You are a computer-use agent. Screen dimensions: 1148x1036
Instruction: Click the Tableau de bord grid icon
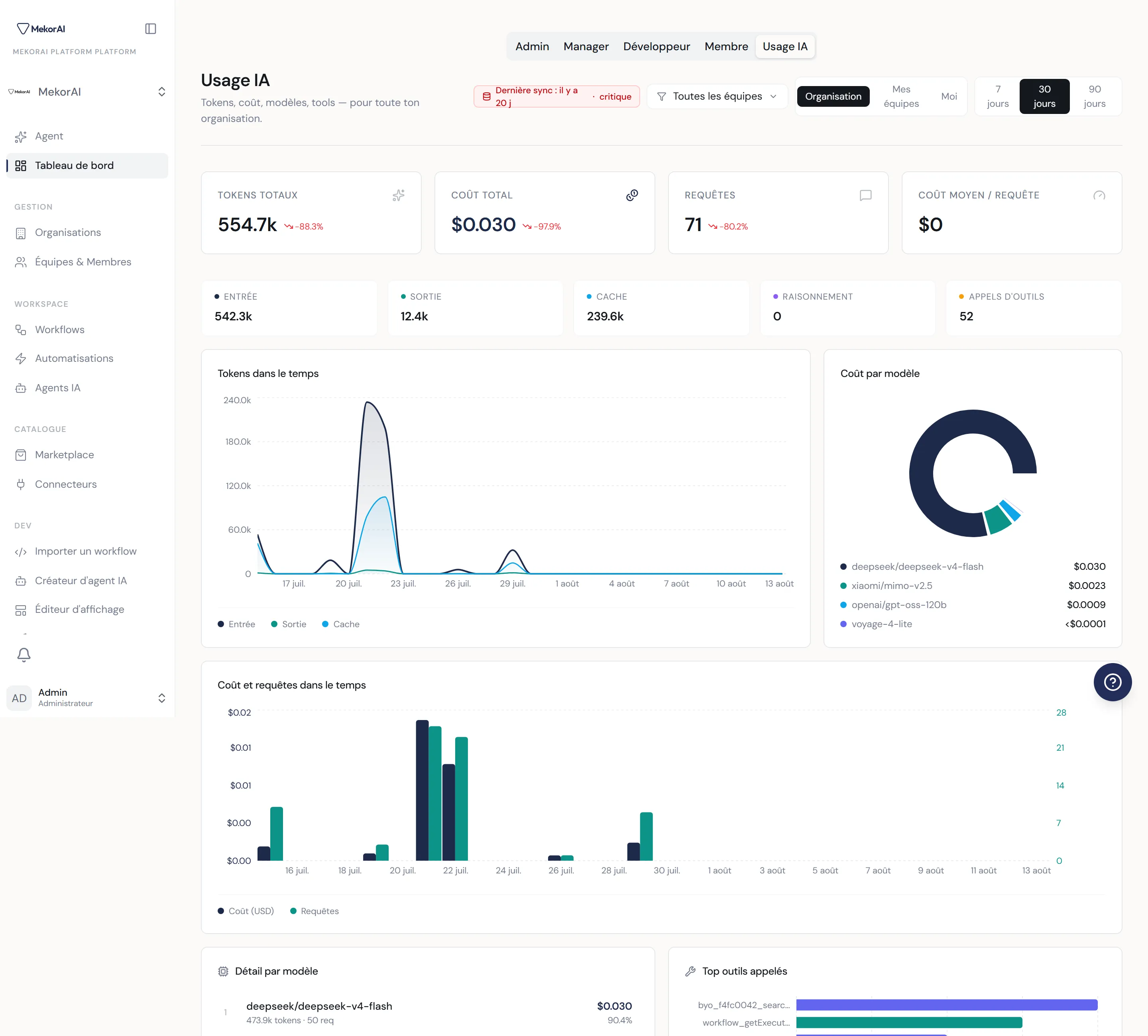click(20, 166)
